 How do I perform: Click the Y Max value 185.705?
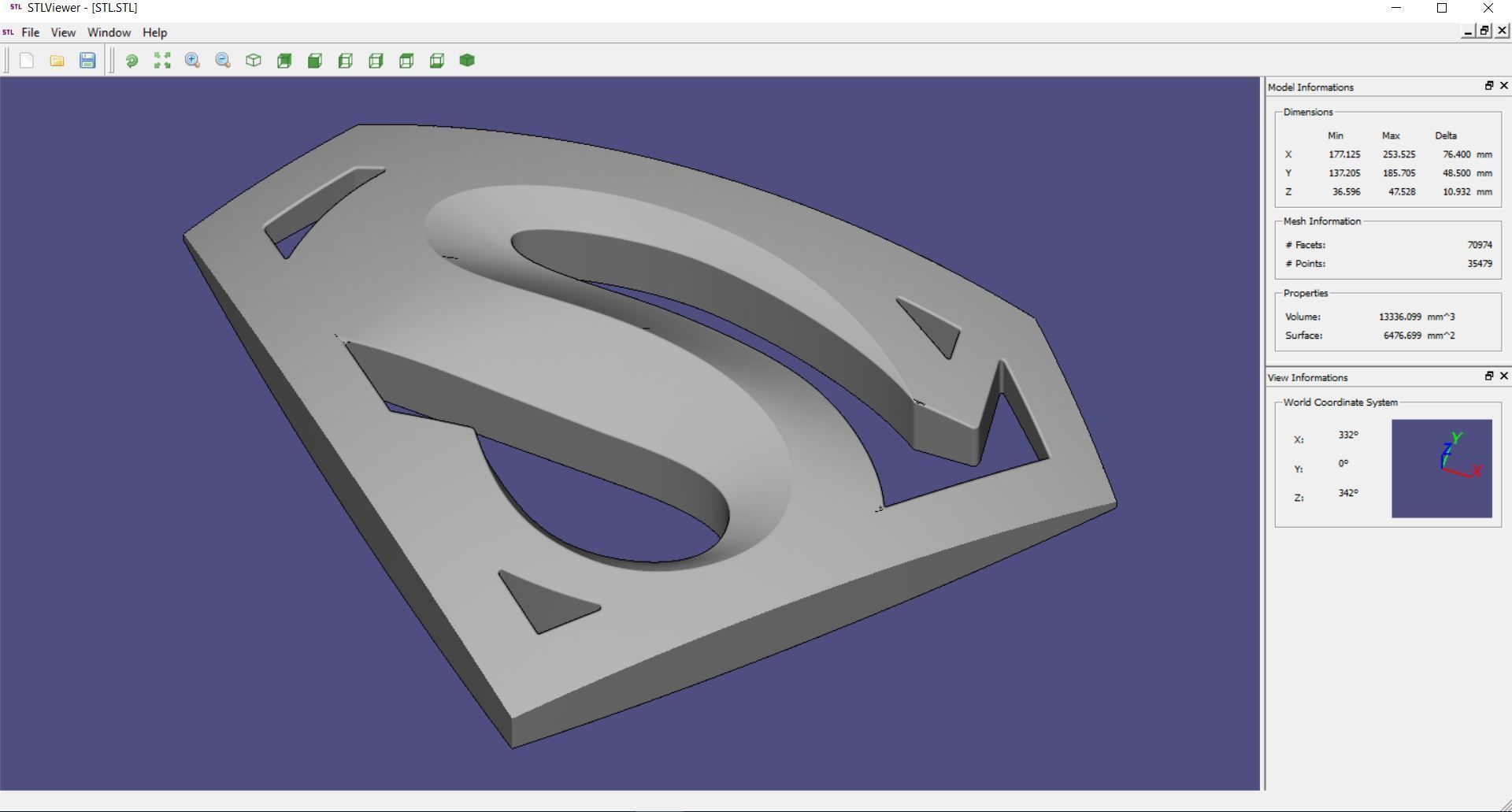pos(1399,173)
